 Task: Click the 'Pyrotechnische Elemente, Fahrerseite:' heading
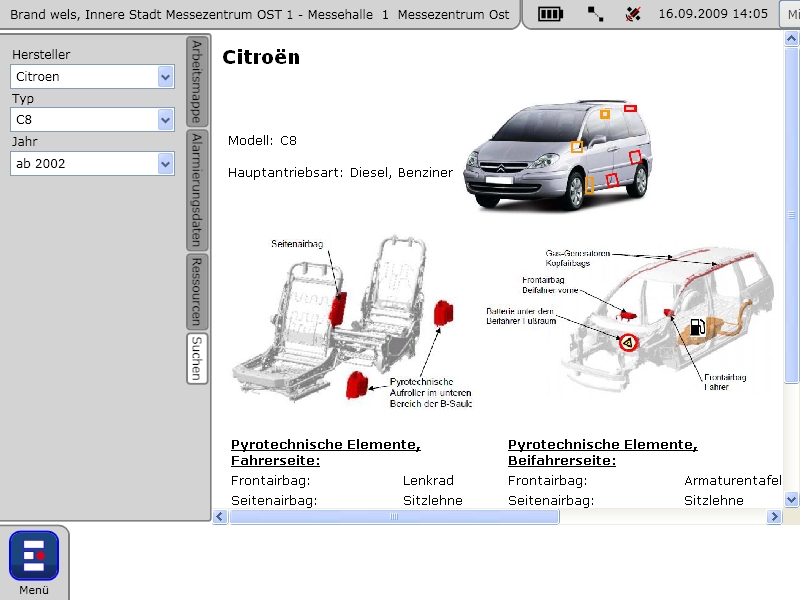coord(326,453)
